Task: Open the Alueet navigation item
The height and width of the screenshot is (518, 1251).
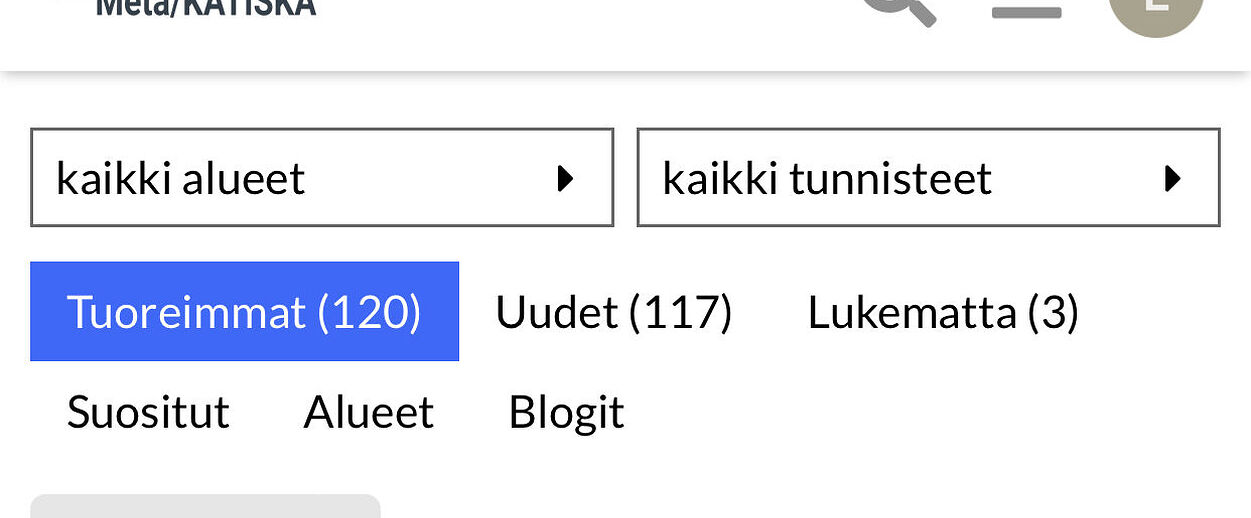Action: pyautogui.click(x=368, y=412)
